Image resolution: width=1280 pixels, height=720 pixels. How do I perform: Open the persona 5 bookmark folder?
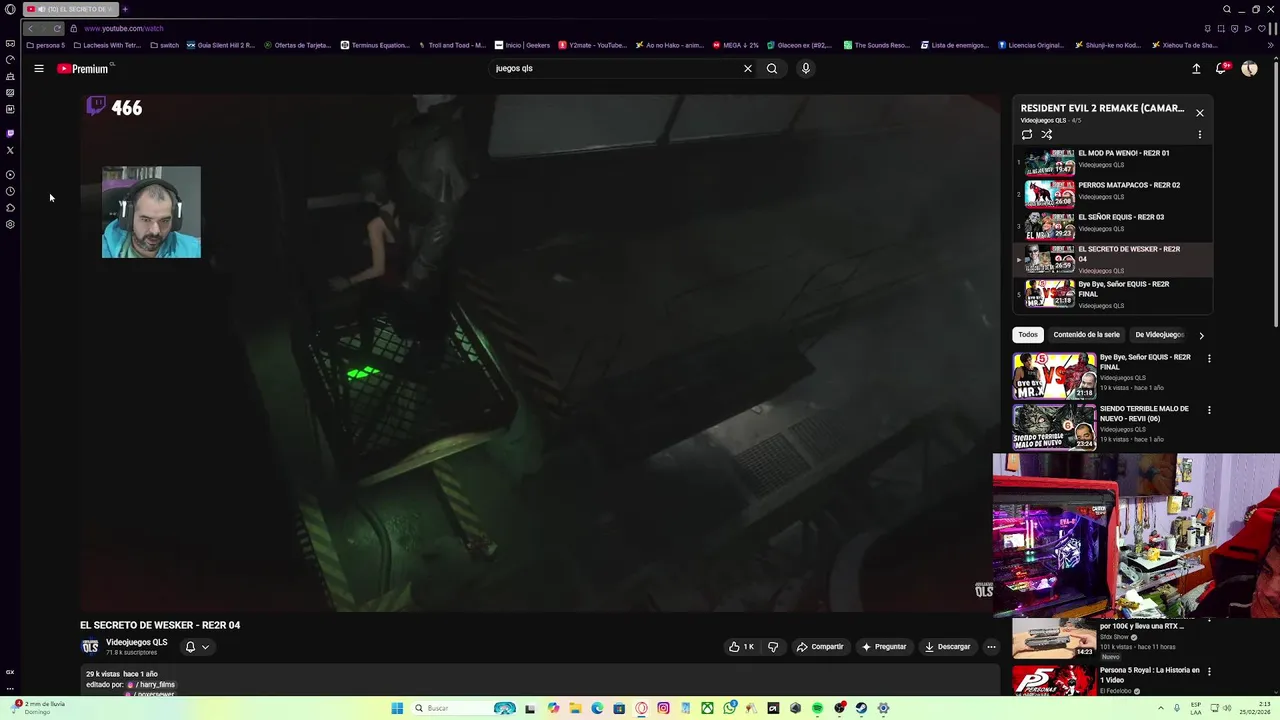click(x=46, y=45)
